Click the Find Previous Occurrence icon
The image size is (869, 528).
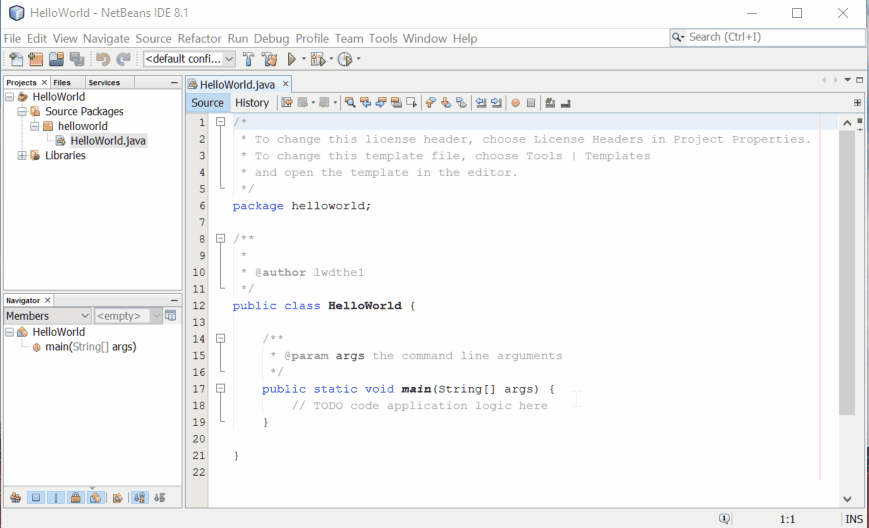[365, 102]
